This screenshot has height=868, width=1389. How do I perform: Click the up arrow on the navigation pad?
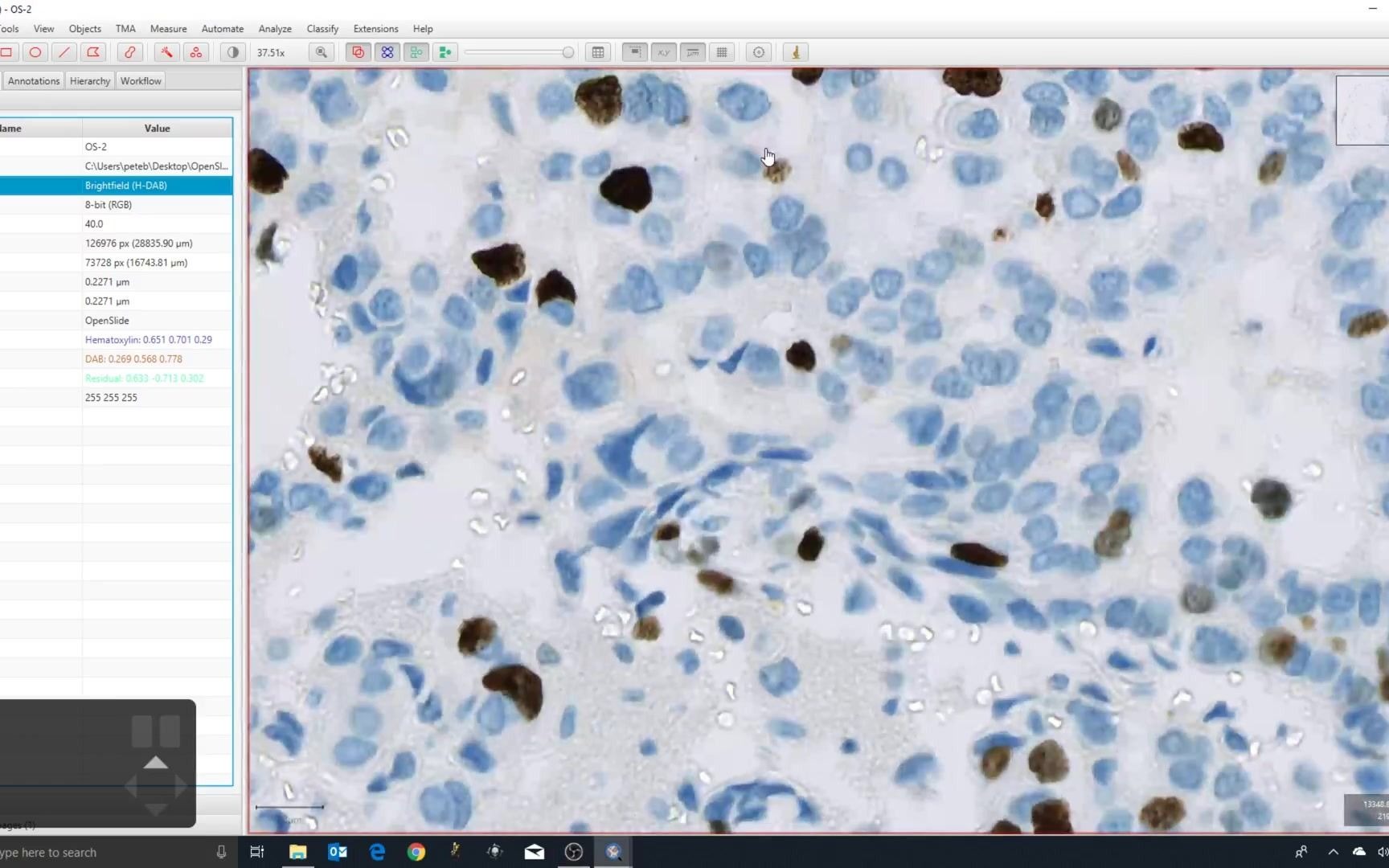pyautogui.click(x=155, y=762)
